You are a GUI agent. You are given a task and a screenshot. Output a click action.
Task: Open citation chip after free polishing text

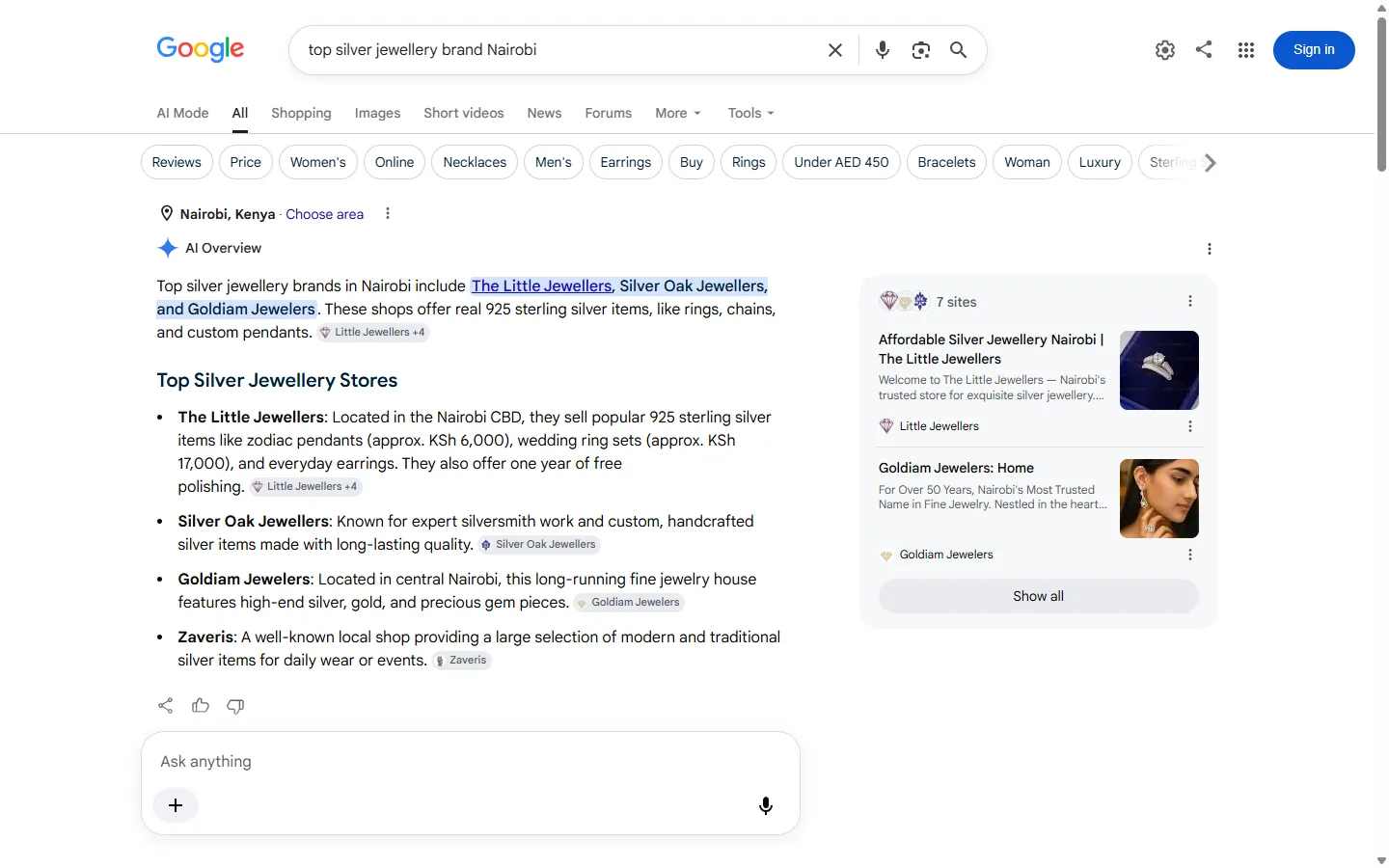pyautogui.click(x=305, y=487)
